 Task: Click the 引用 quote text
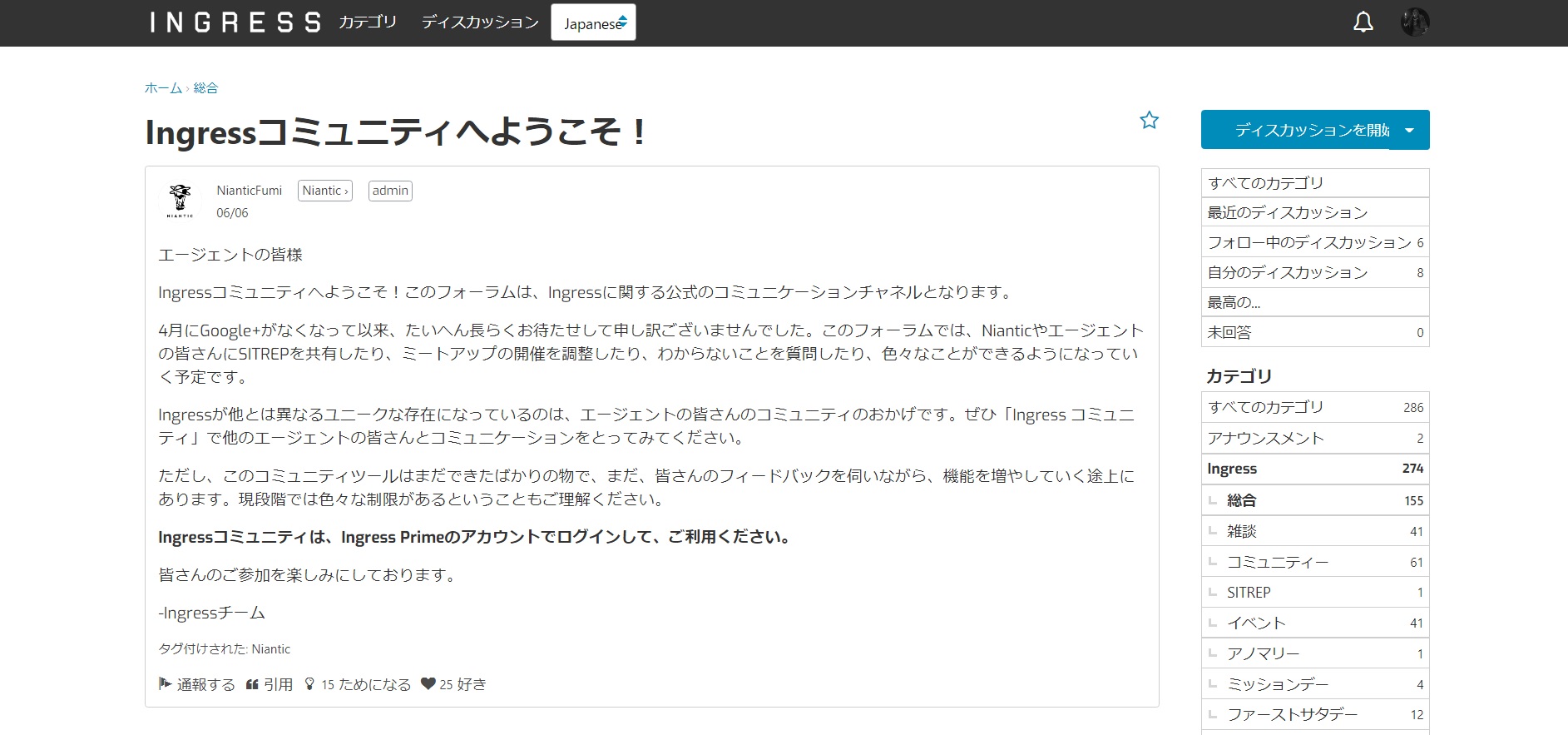point(279,684)
